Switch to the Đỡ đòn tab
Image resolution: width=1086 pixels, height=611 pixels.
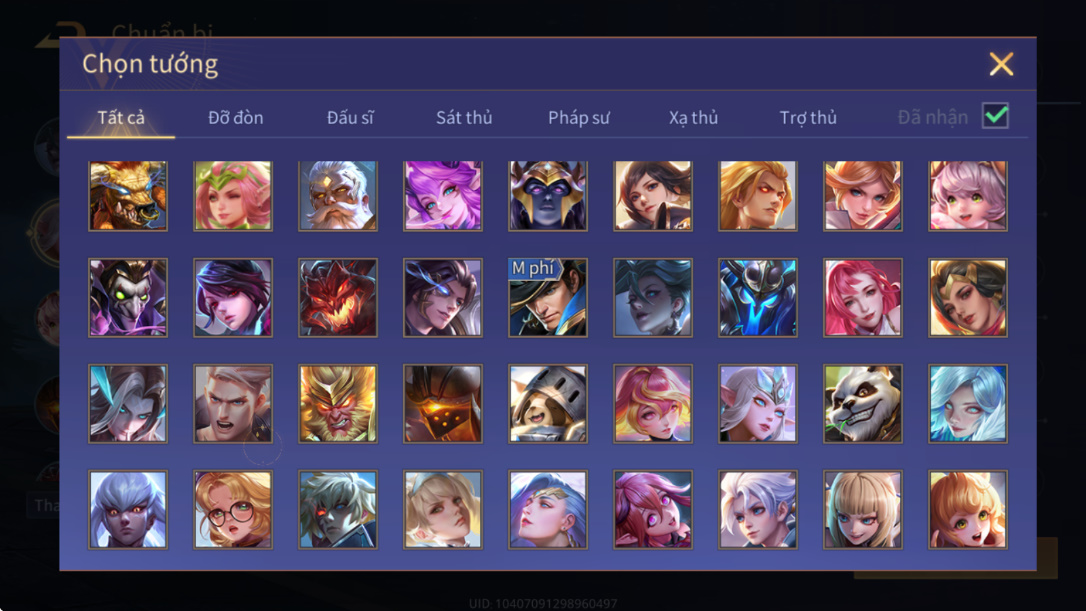point(235,118)
